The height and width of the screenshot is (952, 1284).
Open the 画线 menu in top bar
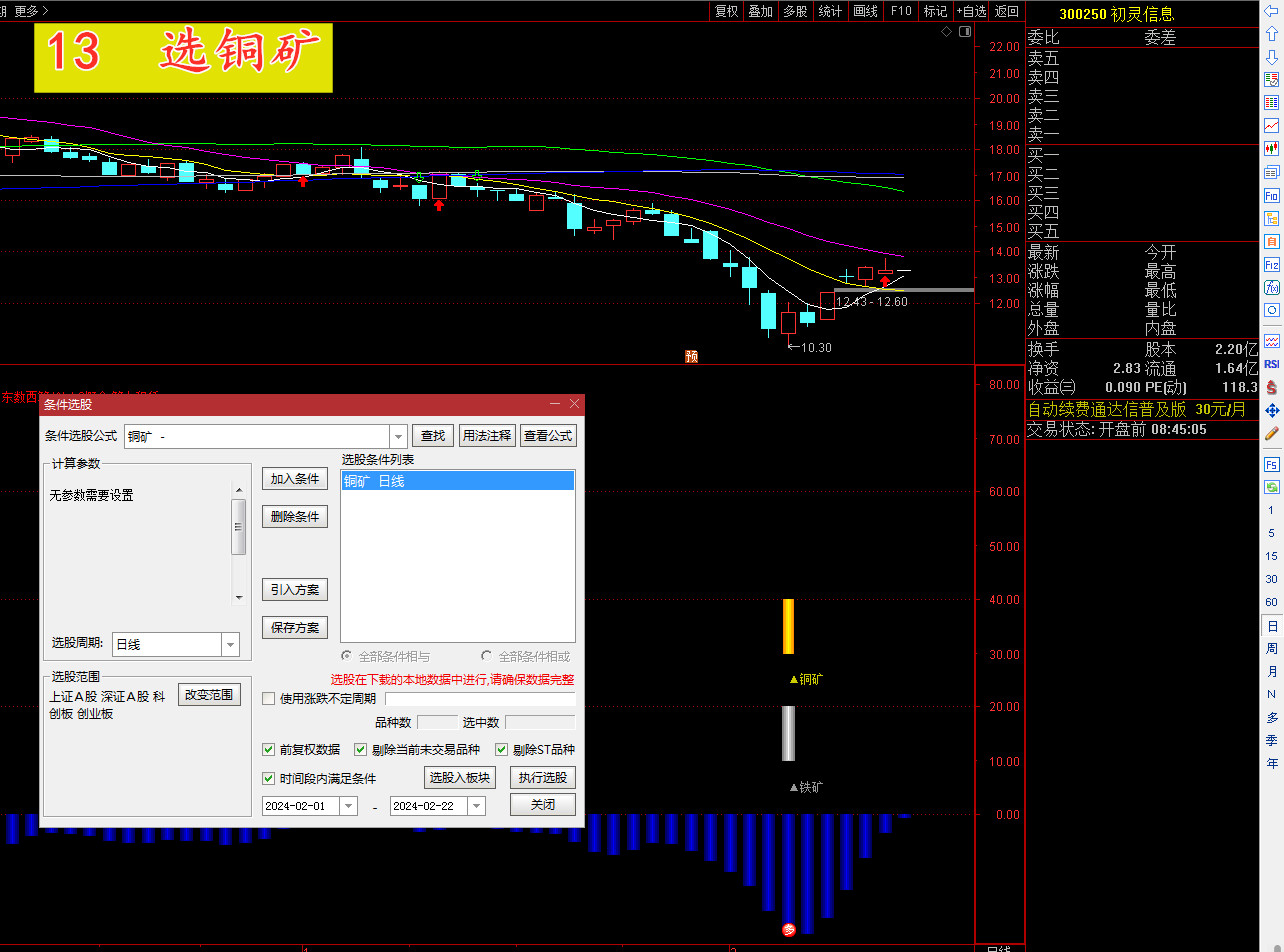[x=865, y=11]
